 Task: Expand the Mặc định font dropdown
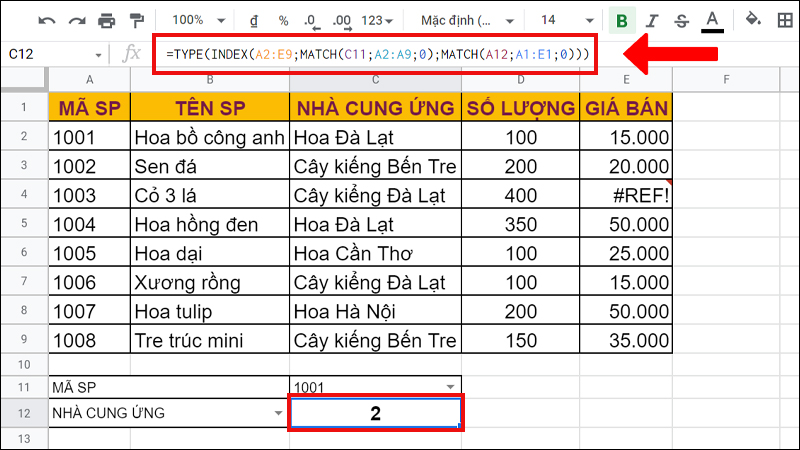[x=468, y=20]
